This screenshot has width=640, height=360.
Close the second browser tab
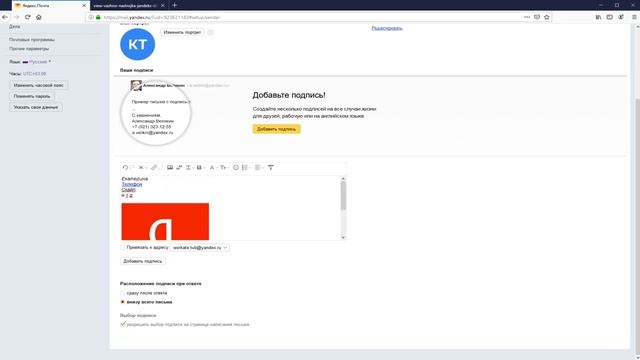pyautogui.click(x=163, y=5)
